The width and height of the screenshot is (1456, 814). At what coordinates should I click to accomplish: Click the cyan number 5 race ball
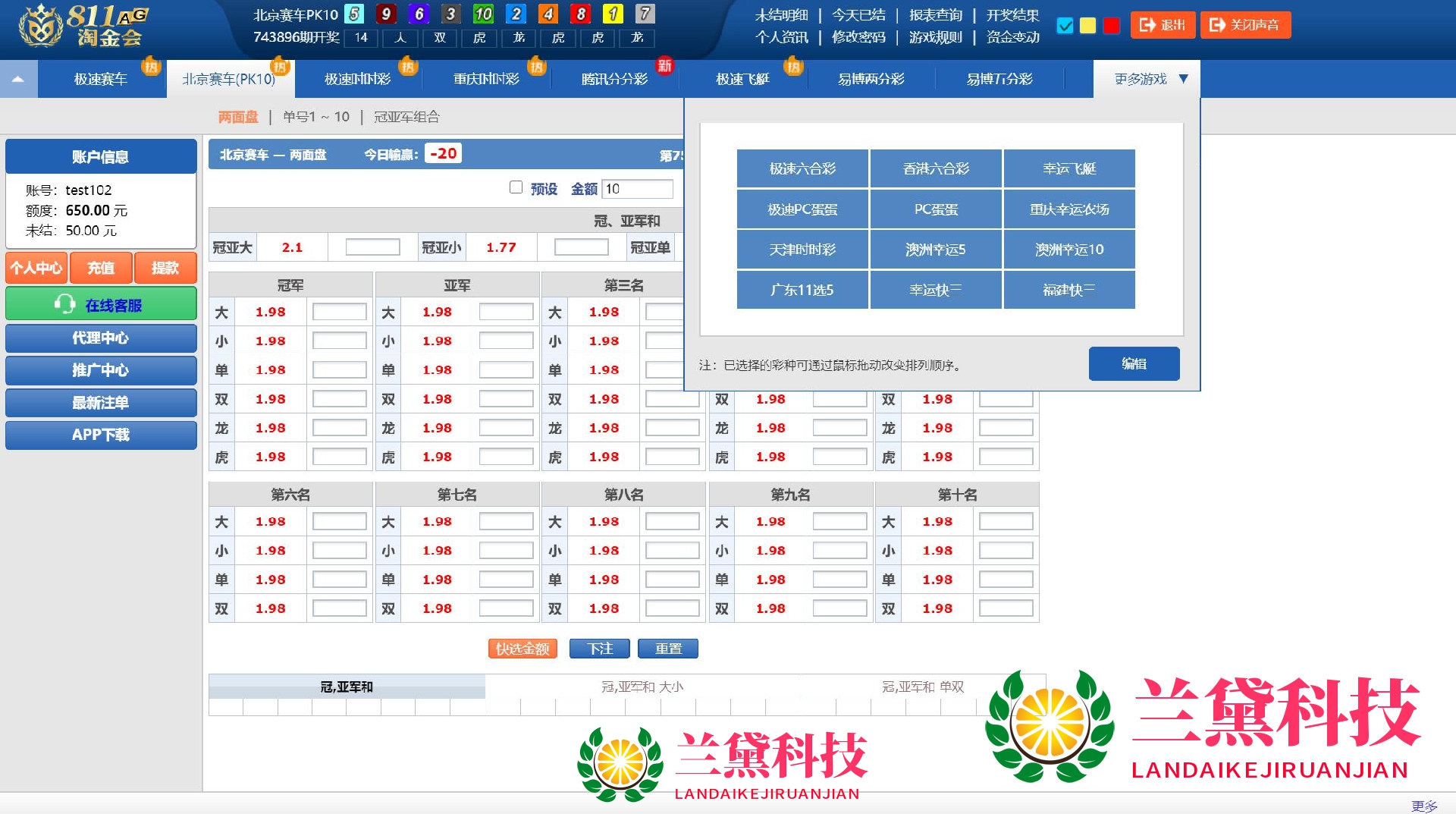pyautogui.click(x=354, y=14)
